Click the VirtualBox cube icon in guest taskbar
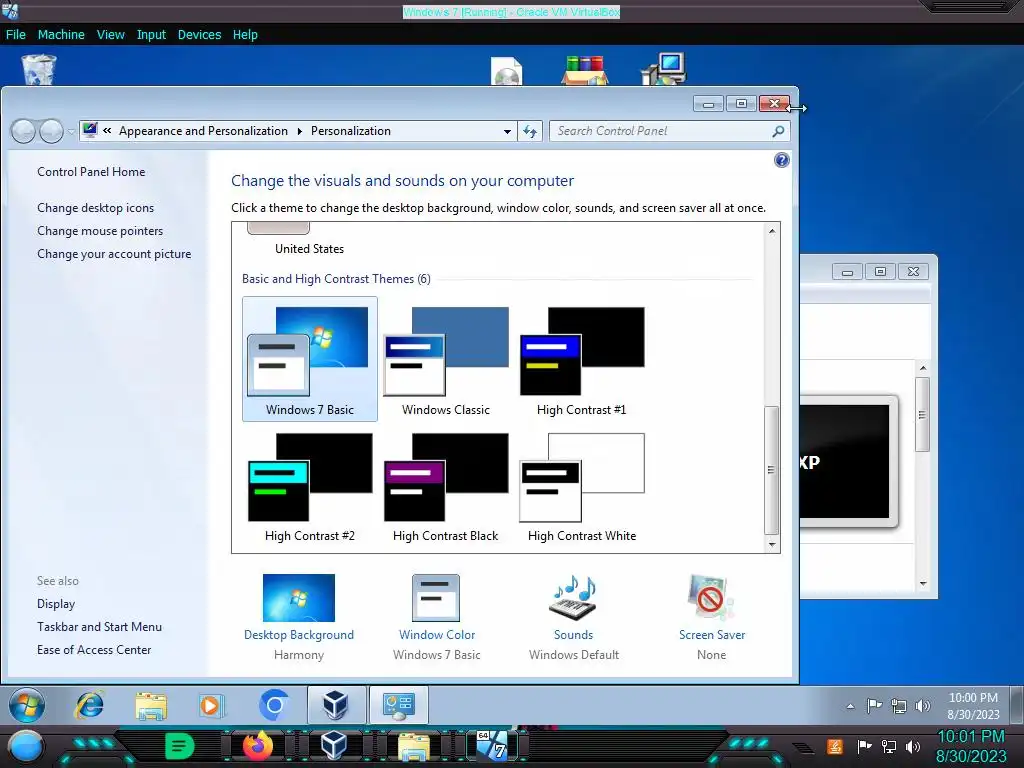 (x=335, y=705)
